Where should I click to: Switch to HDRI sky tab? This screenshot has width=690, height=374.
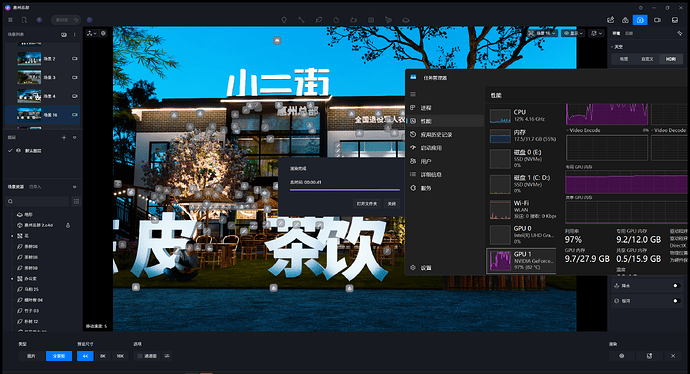(x=671, y=59)
